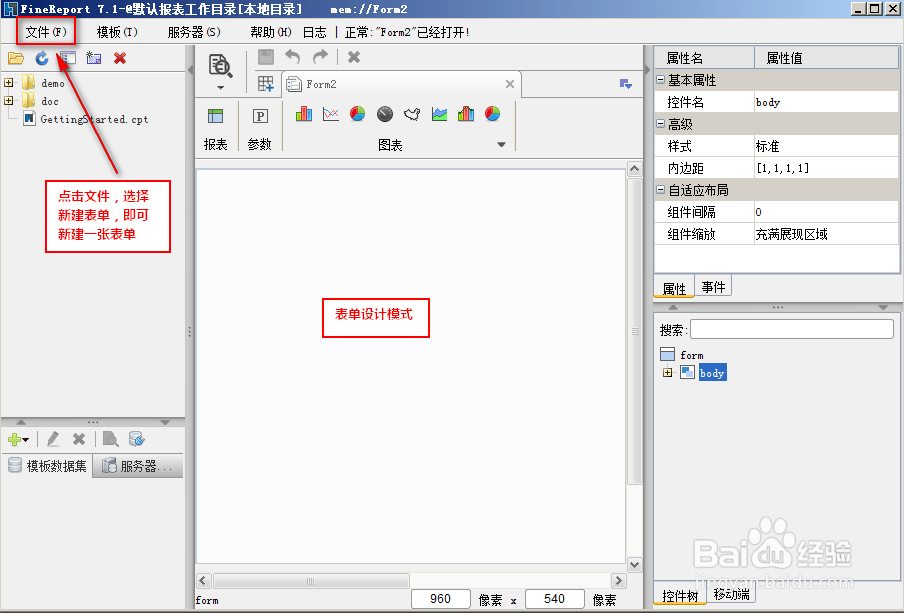Add a new dataset with green plus icon
The image size is (904, 613).
point(14,439)
